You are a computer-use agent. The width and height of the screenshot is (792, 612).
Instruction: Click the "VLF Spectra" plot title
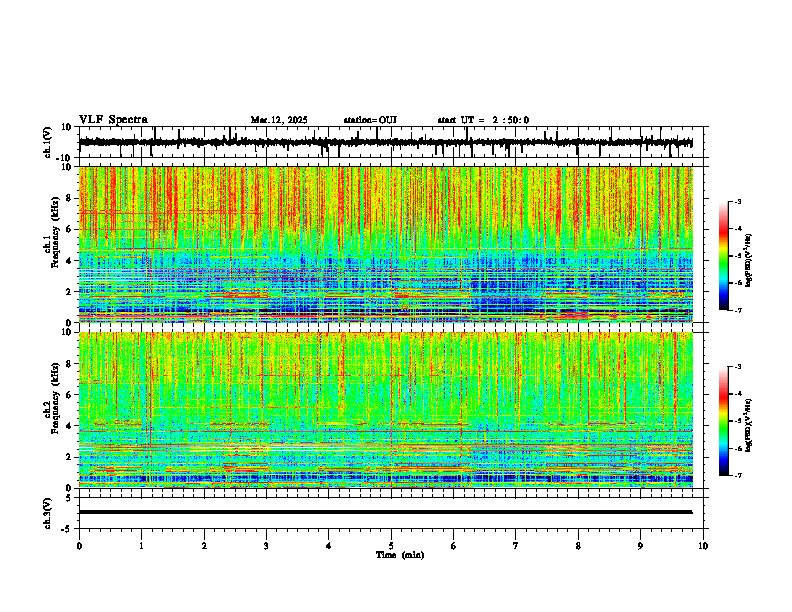tap(113, 120)
